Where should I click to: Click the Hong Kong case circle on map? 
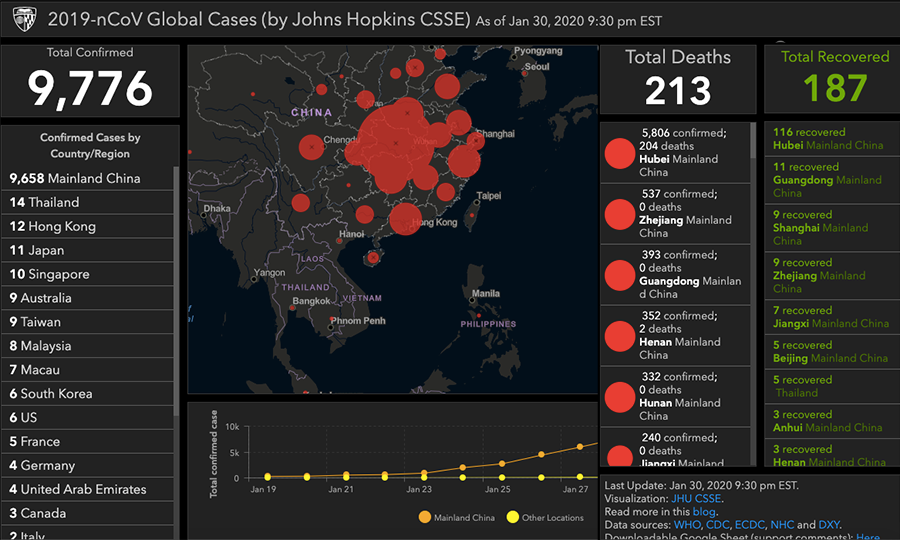point(405,219)
